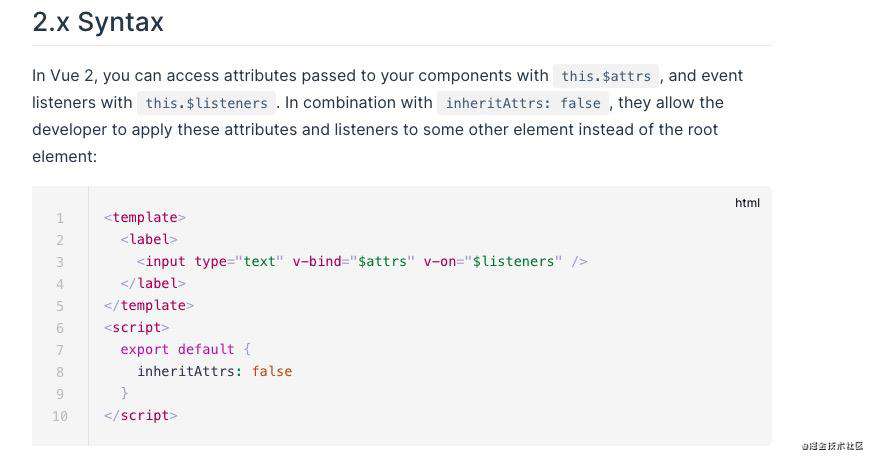Click the closing script tag
873x459 pixels.
[x=140, y=416]
